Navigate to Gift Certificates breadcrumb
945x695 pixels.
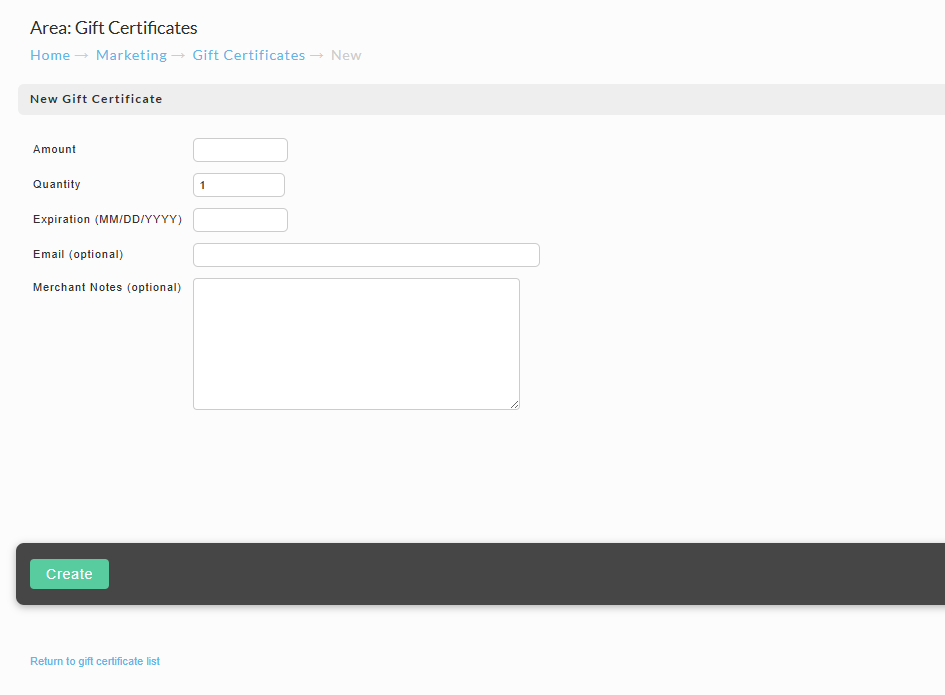coord(249,55)
